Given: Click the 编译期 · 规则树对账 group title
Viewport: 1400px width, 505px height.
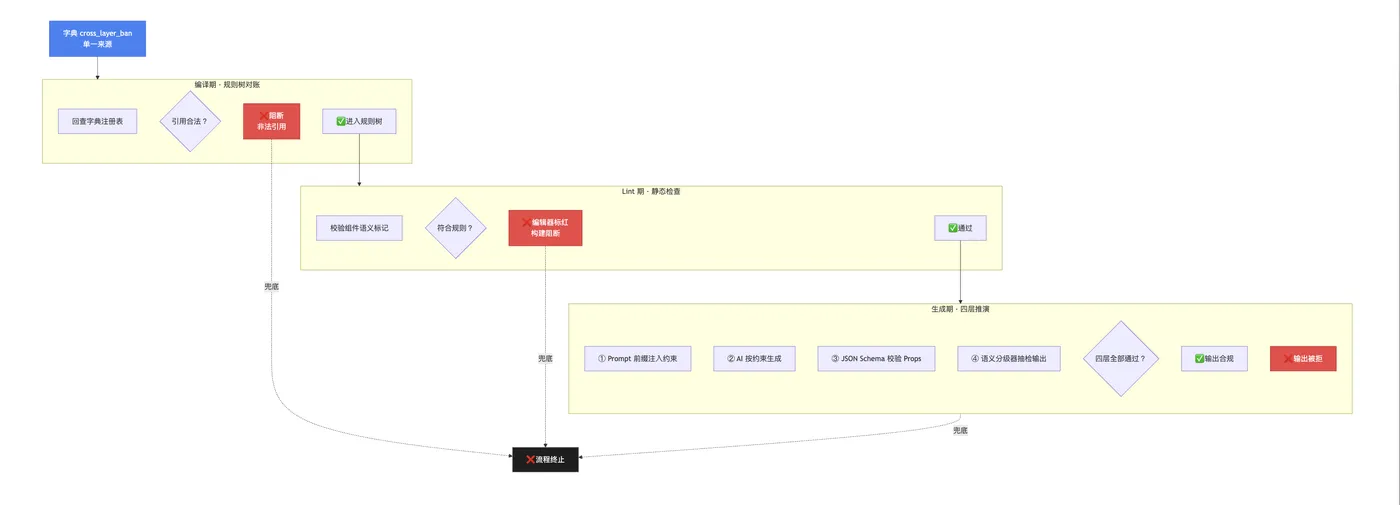Looking at the screenshot, I should click(227, 85).
